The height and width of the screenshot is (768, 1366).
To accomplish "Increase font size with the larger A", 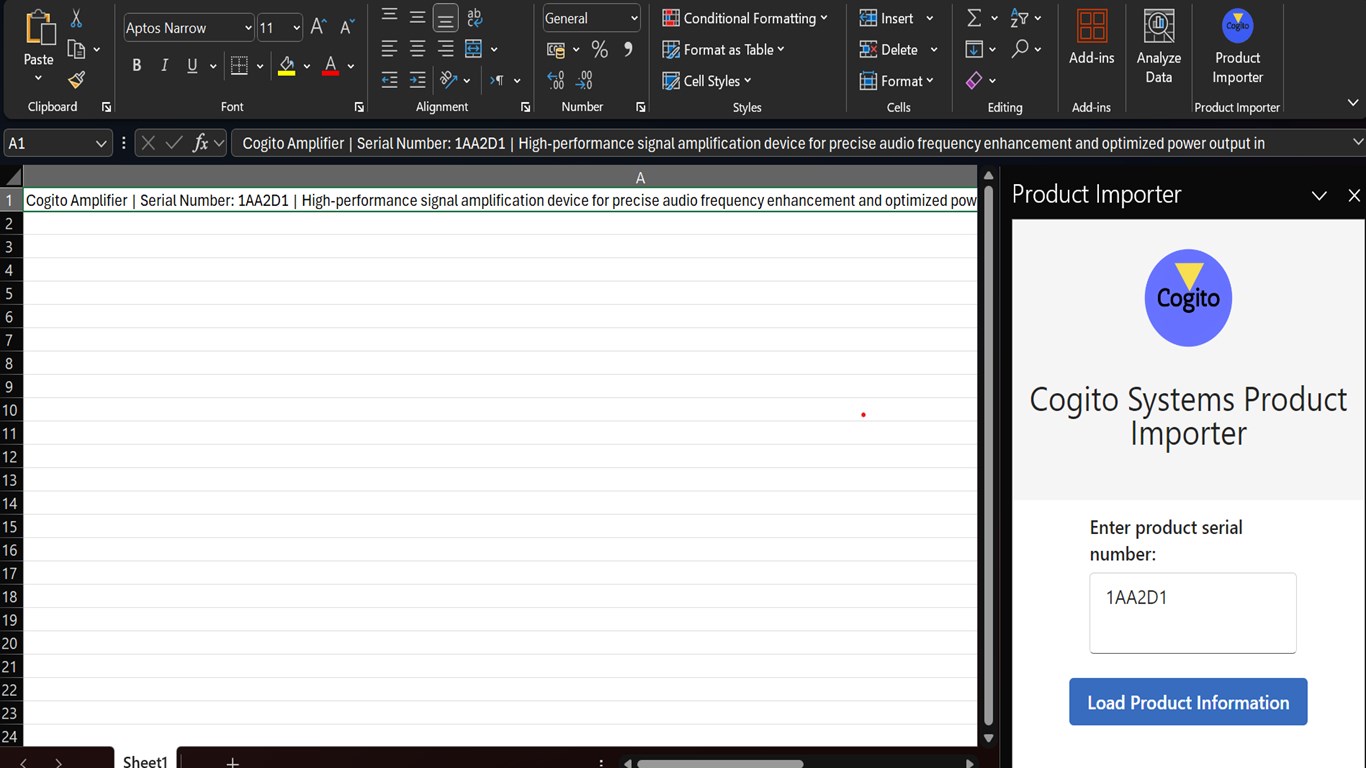I will (x=318, y=27).
